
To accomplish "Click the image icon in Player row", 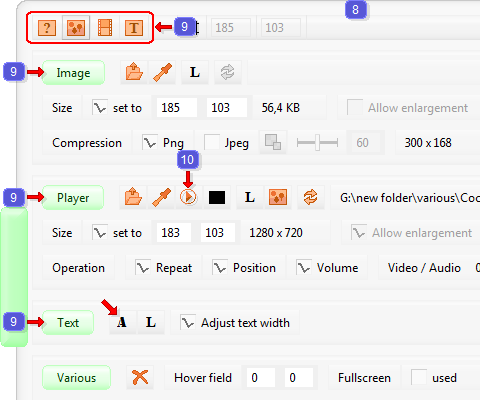I will [278, 197].
